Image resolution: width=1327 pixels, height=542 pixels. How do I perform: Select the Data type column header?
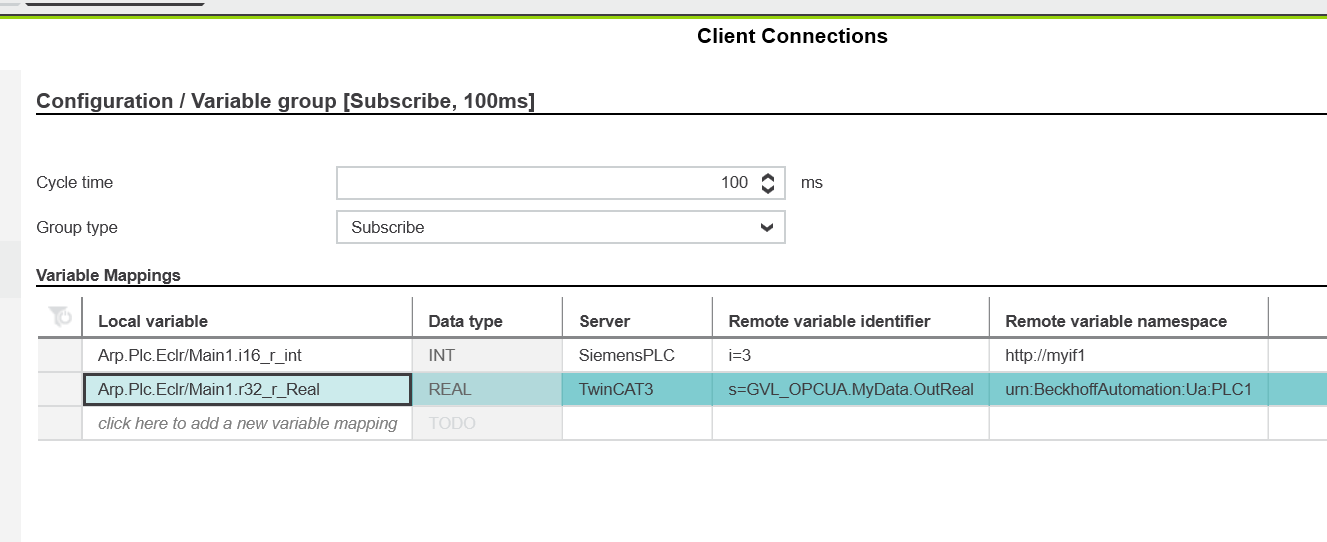487,321
